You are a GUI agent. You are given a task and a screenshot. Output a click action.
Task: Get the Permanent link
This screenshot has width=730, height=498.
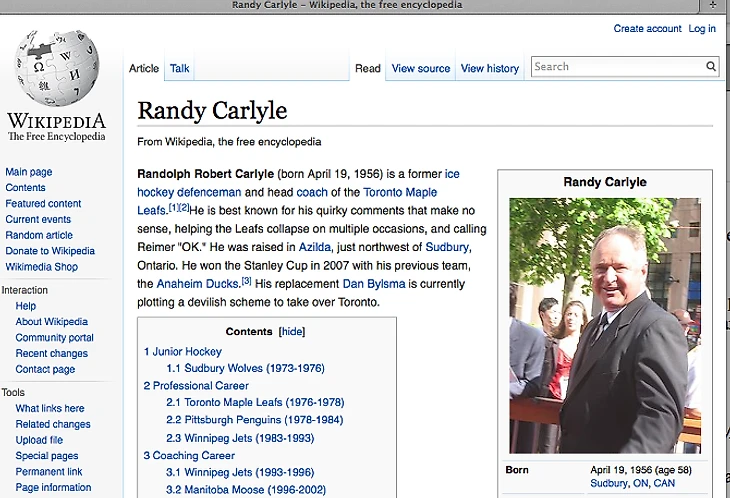click(x=49, y=471)
